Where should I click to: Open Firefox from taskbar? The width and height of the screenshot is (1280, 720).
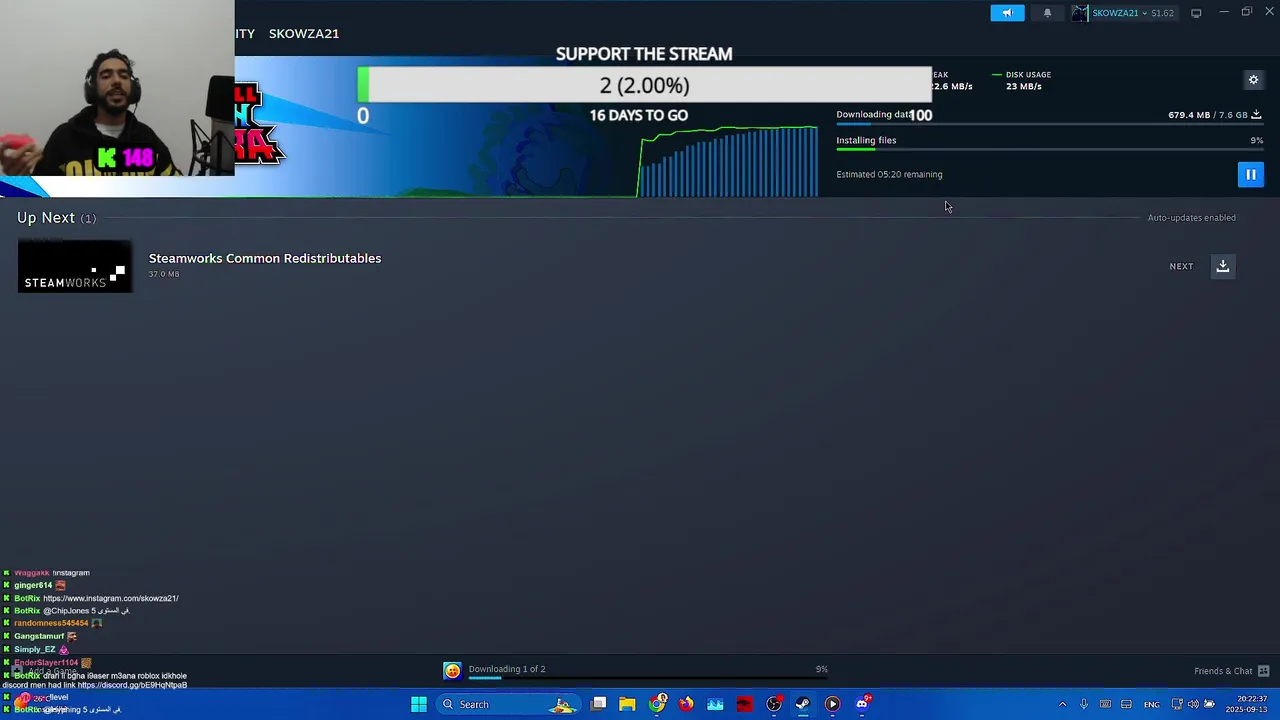(686, 704)
